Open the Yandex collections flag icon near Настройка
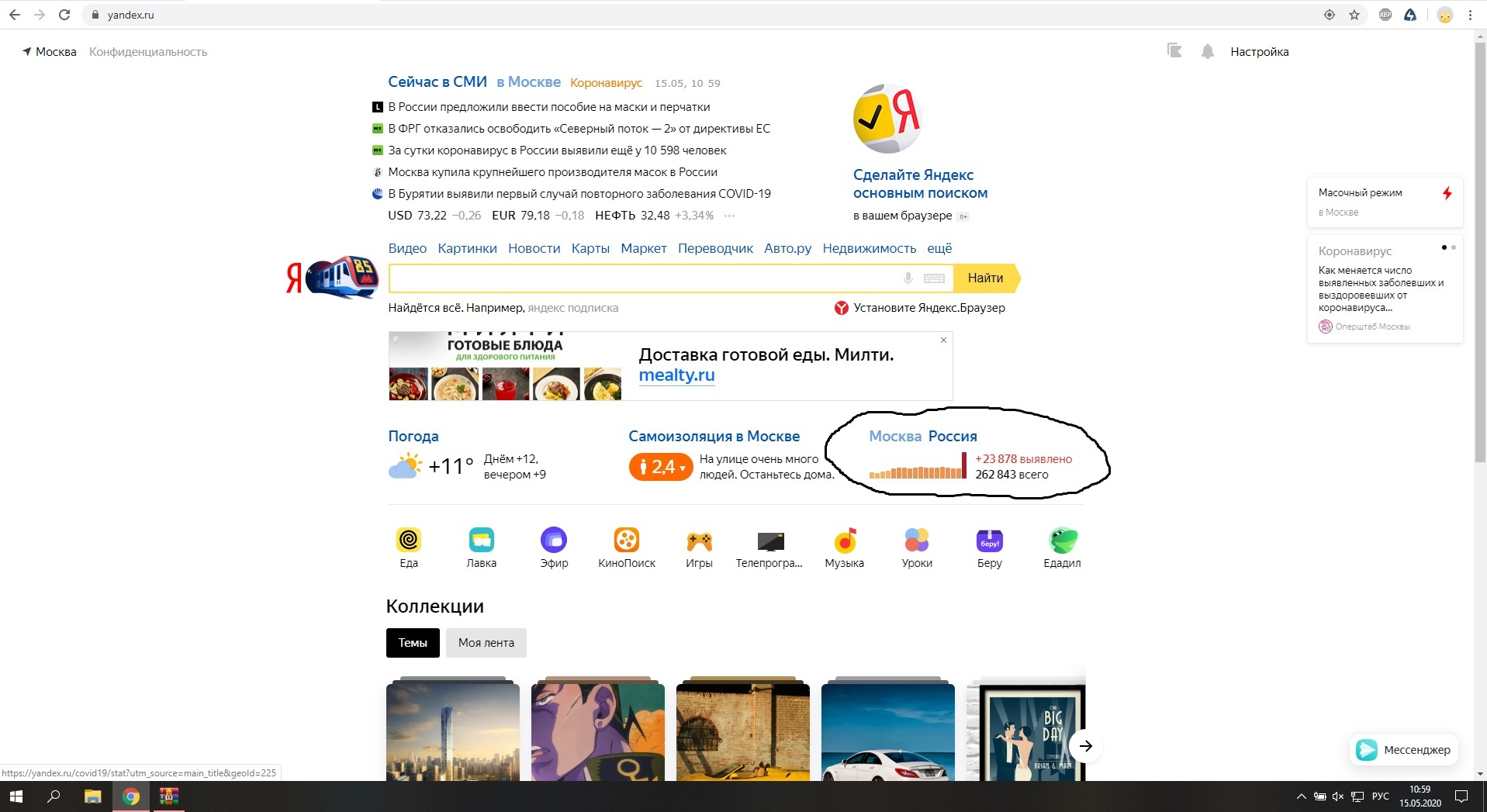1487x812 pixels. (x=1174, y=51)
